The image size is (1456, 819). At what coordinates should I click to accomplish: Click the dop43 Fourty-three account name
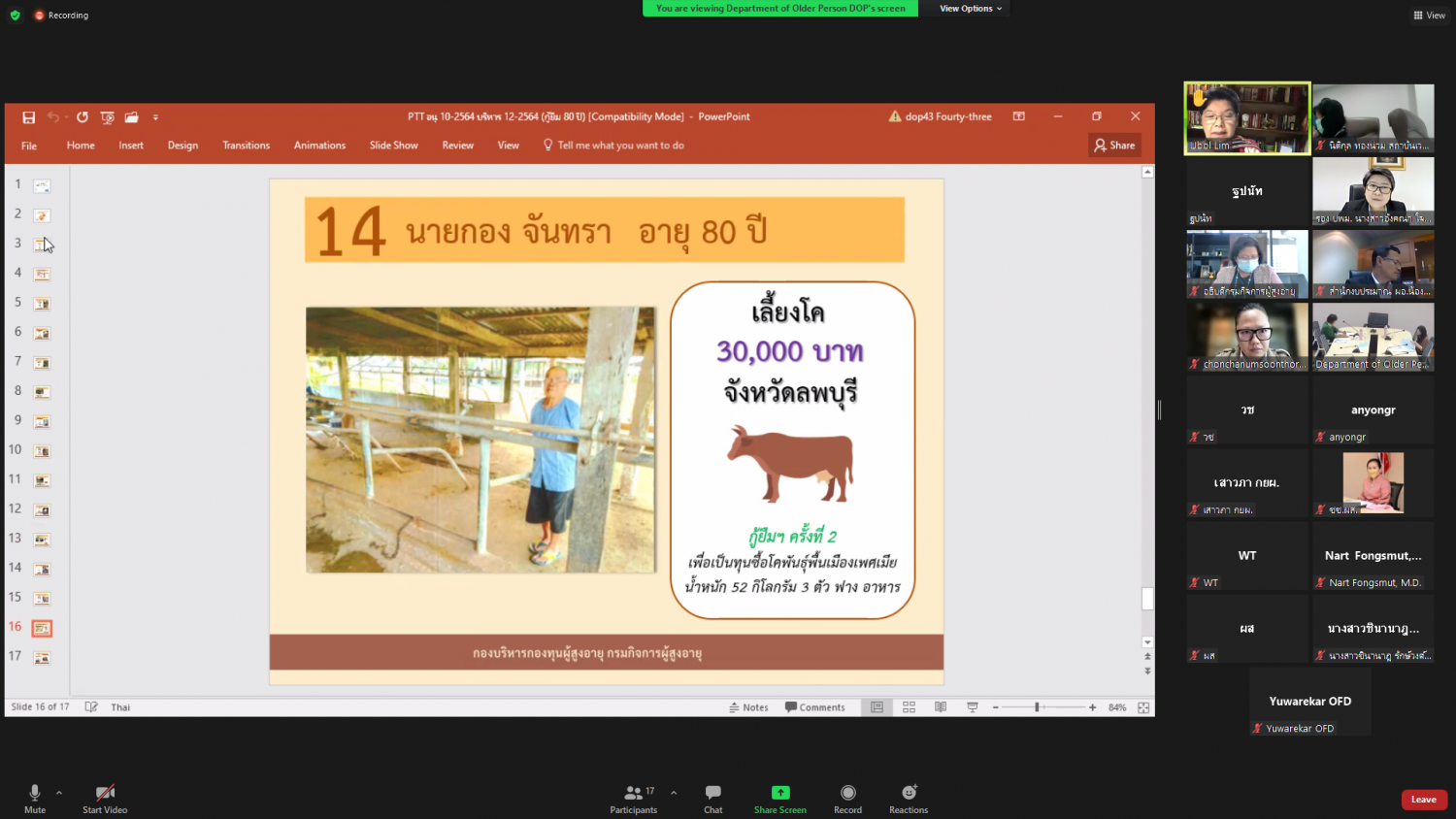click(948, 116)
